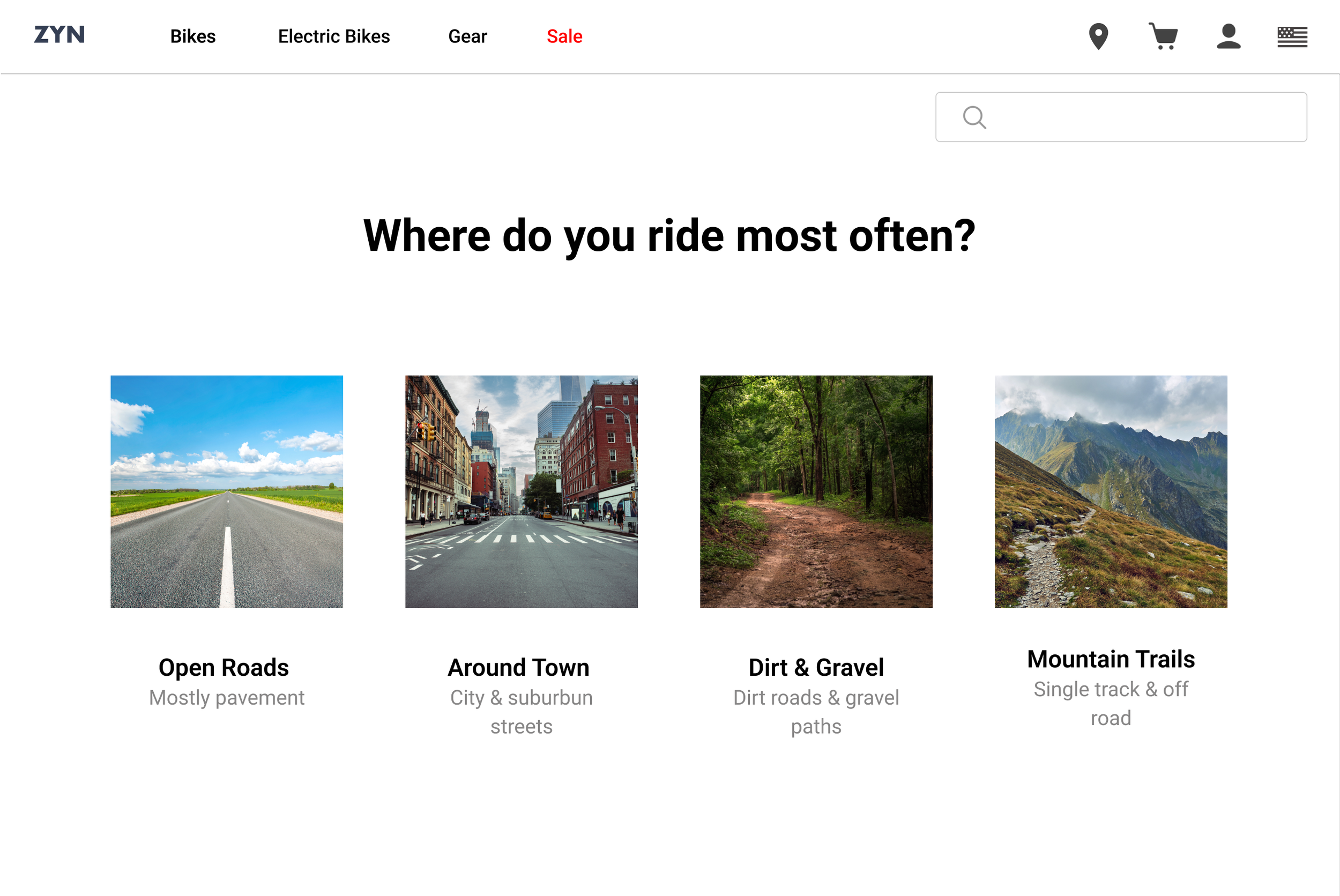Click the 'Mostly pavement' description text
The height and width of the screenshot is (896, 1340).
226,698
